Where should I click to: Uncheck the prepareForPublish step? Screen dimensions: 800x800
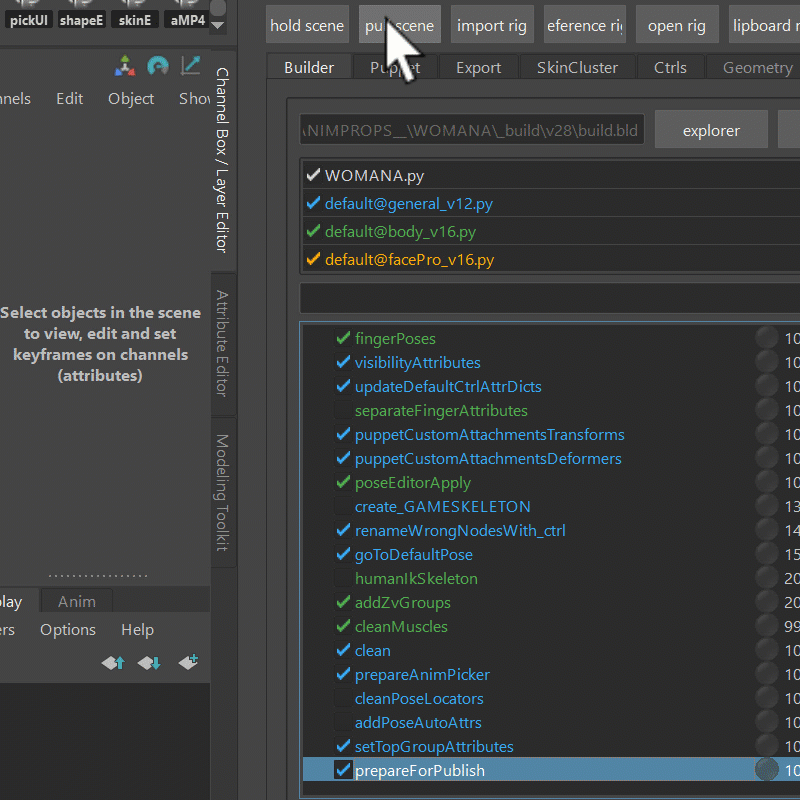point(343,769)
